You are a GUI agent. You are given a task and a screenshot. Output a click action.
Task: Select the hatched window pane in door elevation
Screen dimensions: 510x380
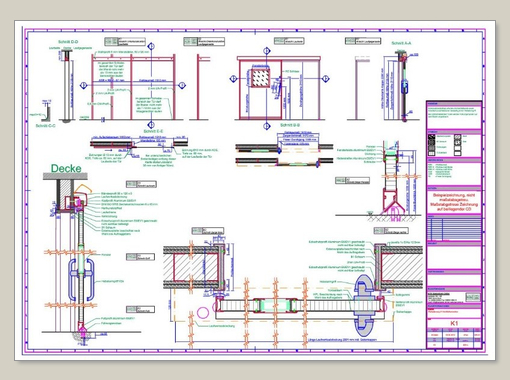coord(260,78)
